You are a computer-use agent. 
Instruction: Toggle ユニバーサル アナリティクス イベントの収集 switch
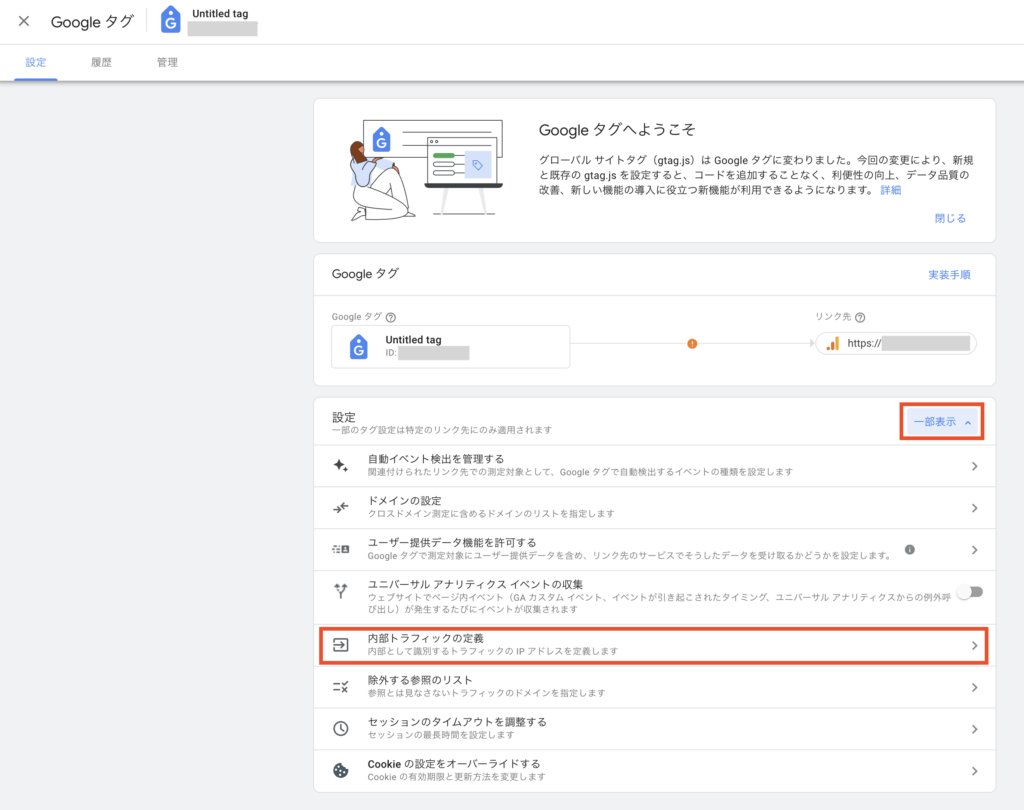pyautogui.click(x=969, y=592)
